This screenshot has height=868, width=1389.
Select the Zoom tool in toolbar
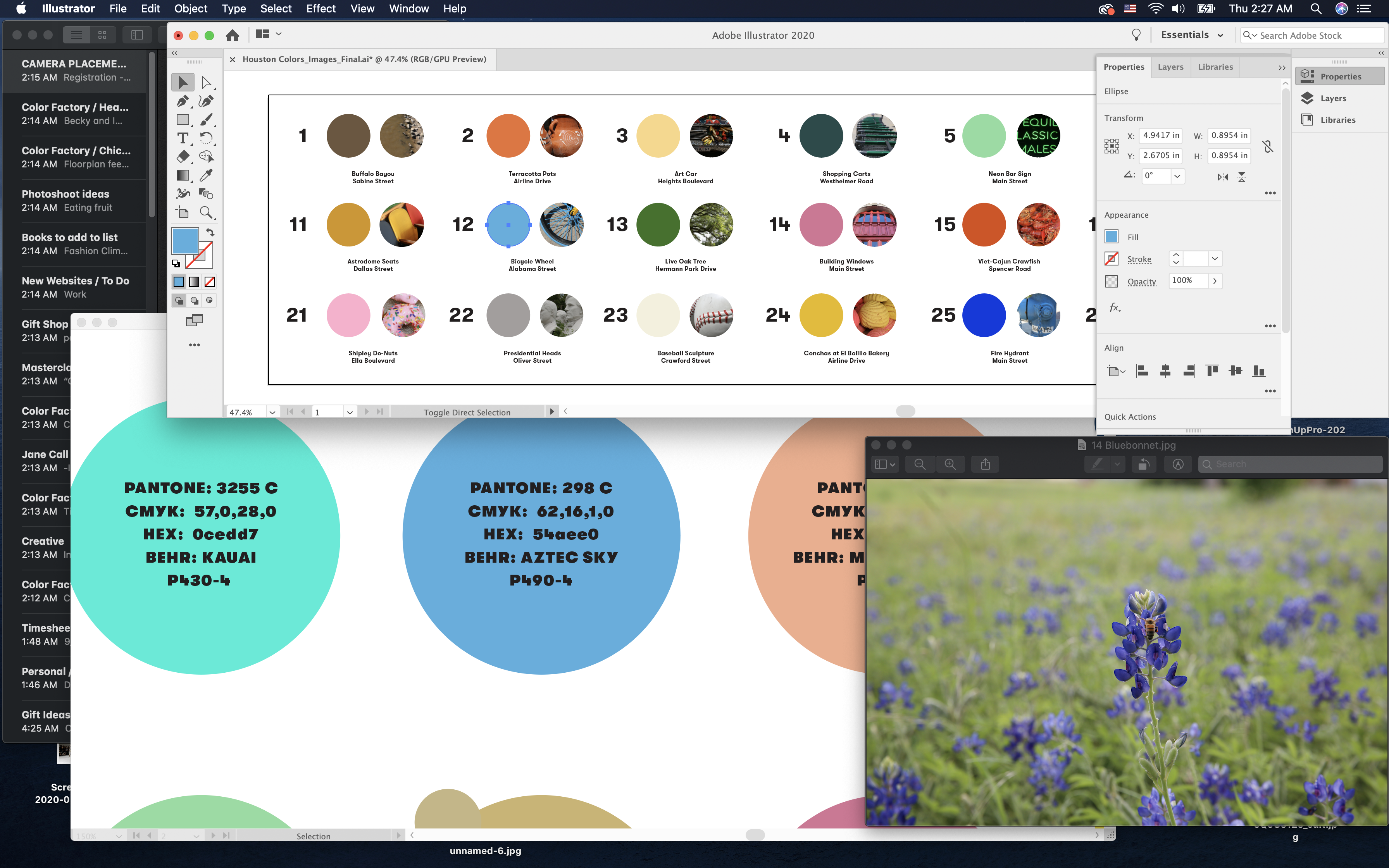click(206, 212)
